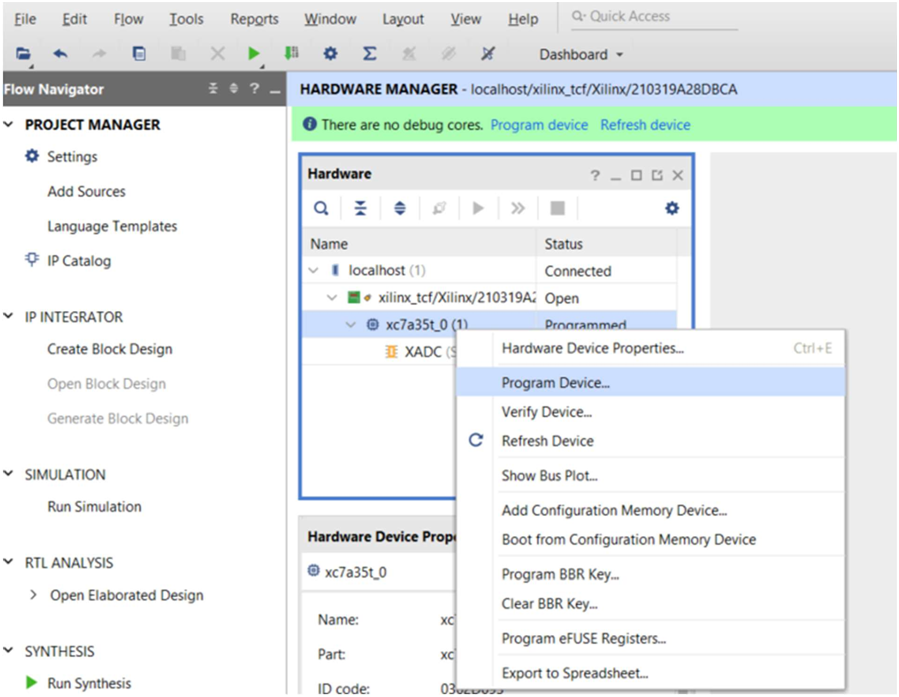Open the Settings gear in main toolbar

coord(330,54)
